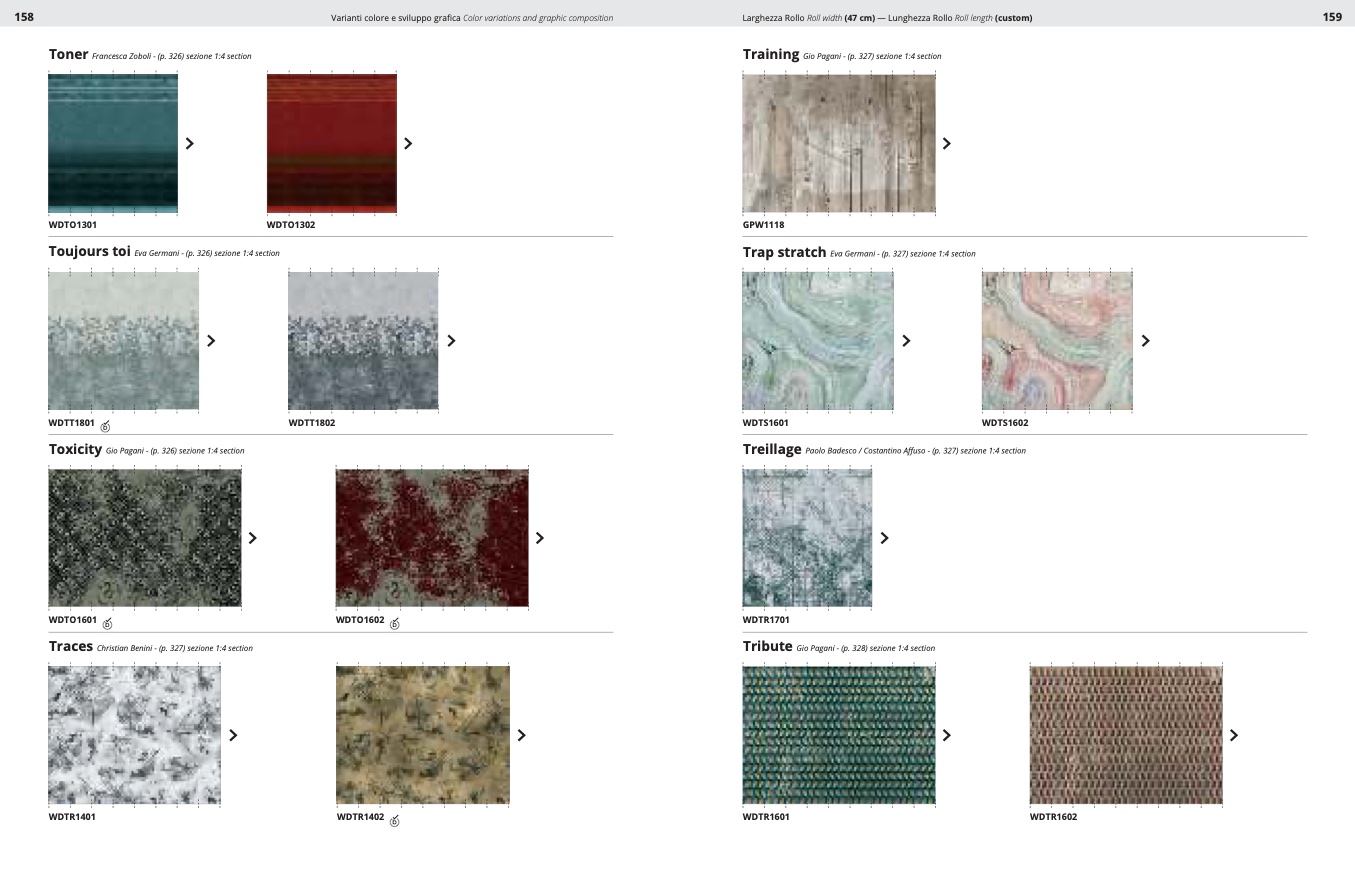Click the product code WDTS1601 label

(765, 423)
